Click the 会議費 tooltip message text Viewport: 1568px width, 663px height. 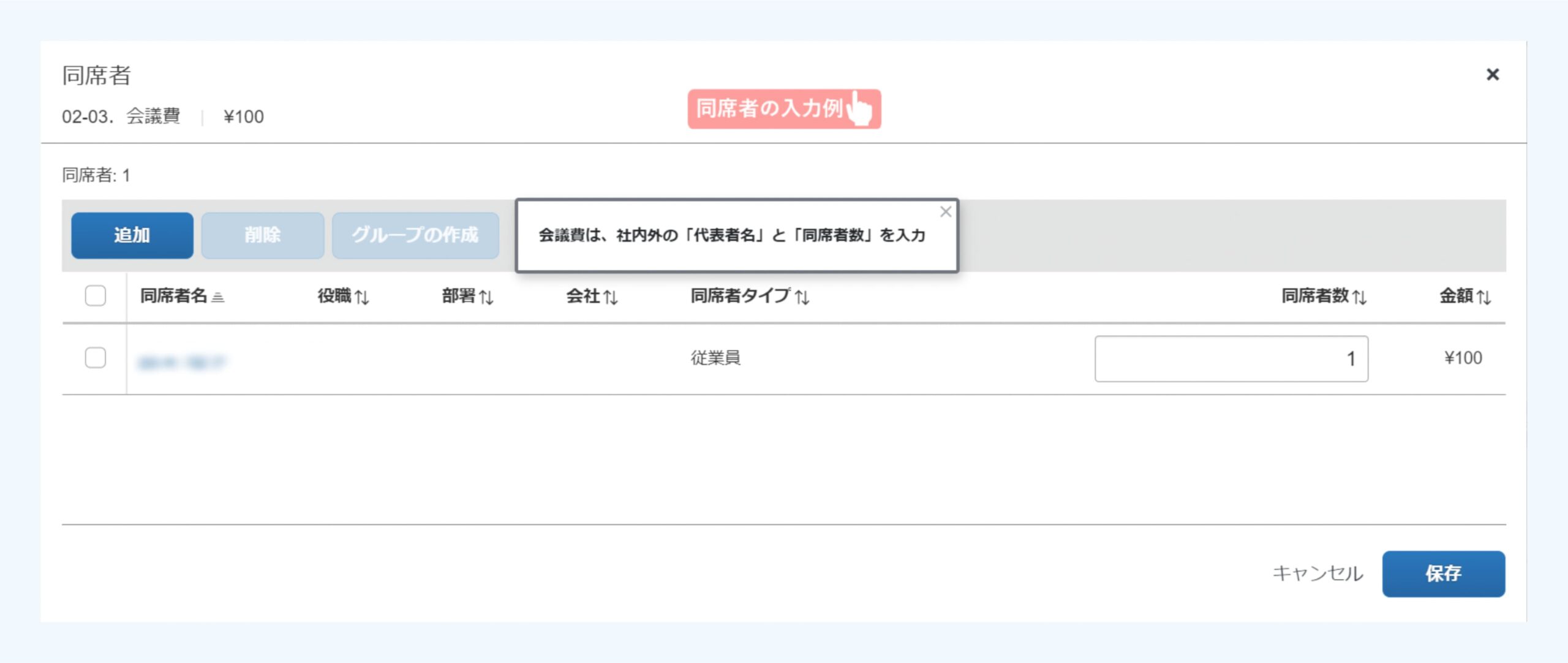click(x=731, y=235)
